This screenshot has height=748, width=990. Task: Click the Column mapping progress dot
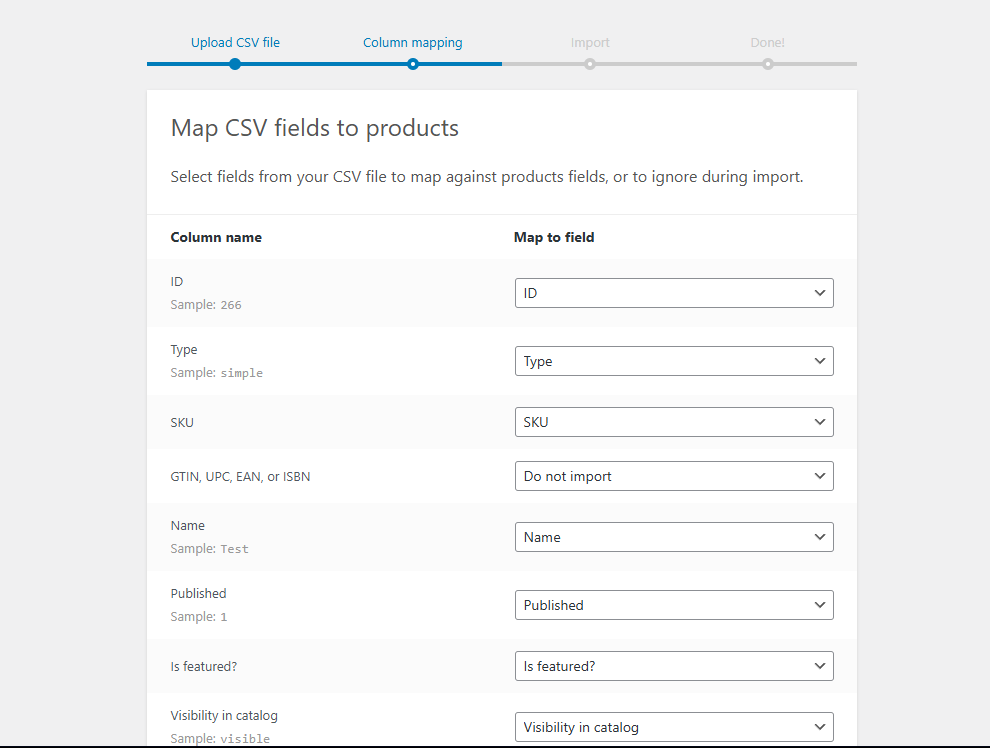[413, 64]
